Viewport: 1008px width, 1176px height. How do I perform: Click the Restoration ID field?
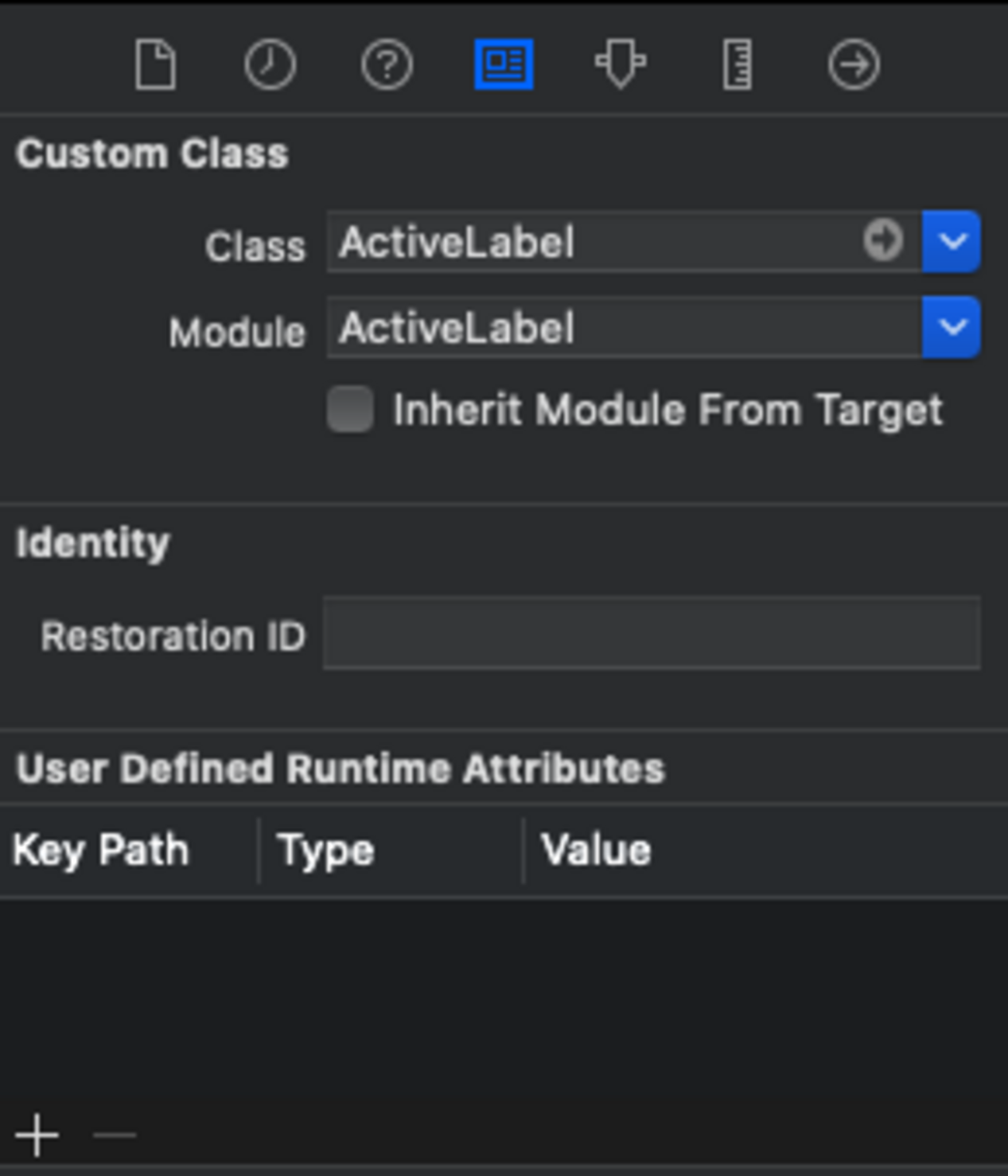[x=652, y=633]
